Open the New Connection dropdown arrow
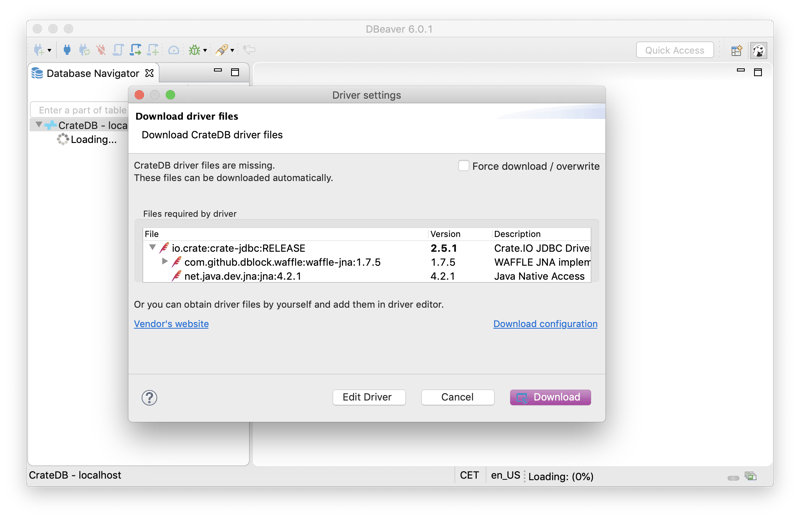This screenshot has height=519, width=800. (x=49, y=50)
